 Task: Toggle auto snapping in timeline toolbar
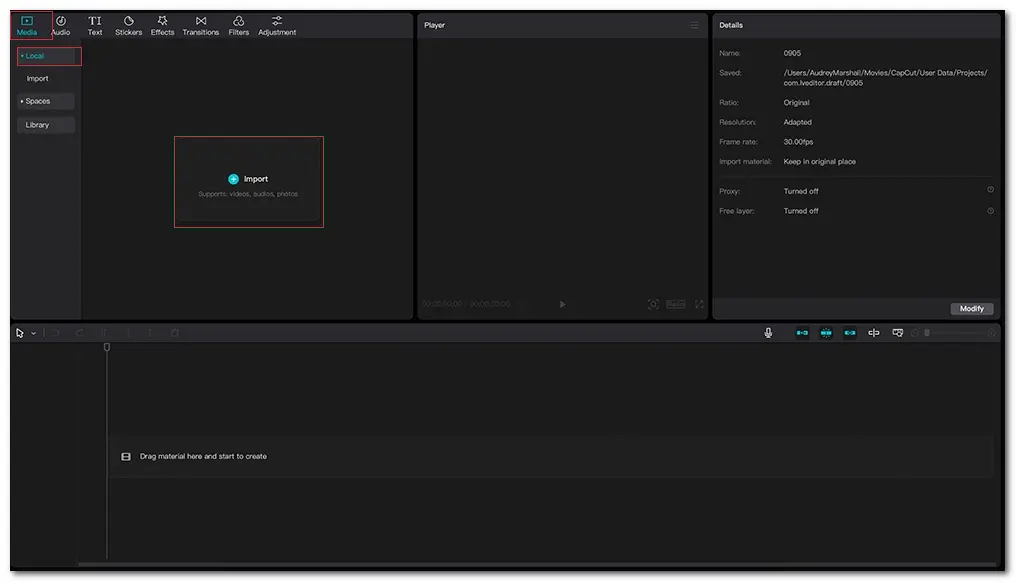826,333
